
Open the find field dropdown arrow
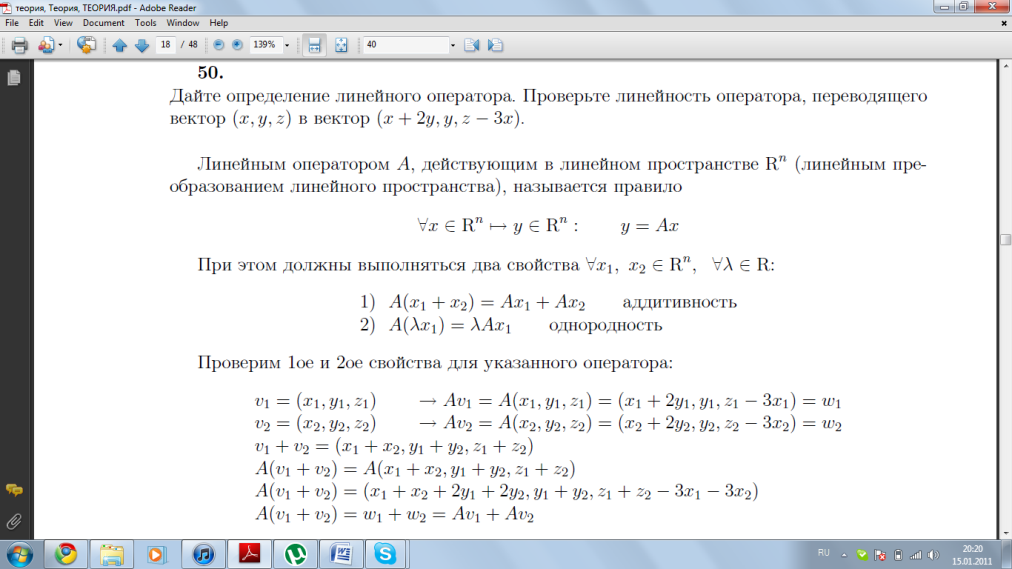(452, 45)
